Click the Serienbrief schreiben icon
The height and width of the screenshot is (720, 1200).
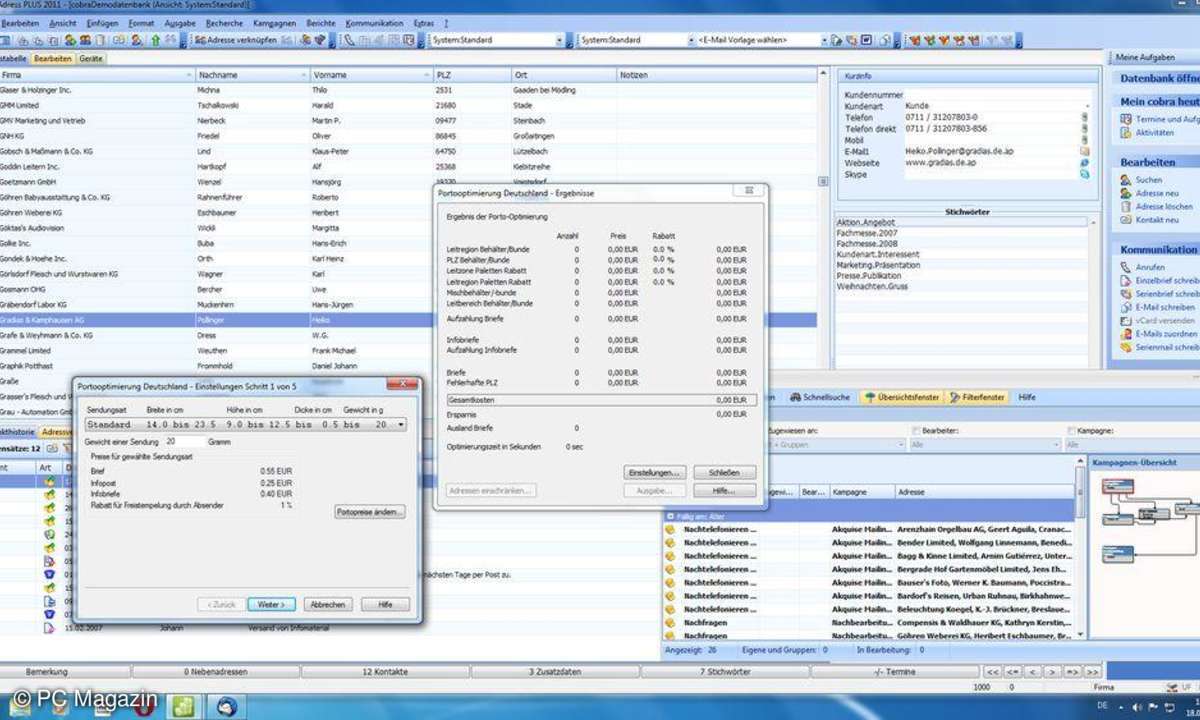coord(1126,294)
